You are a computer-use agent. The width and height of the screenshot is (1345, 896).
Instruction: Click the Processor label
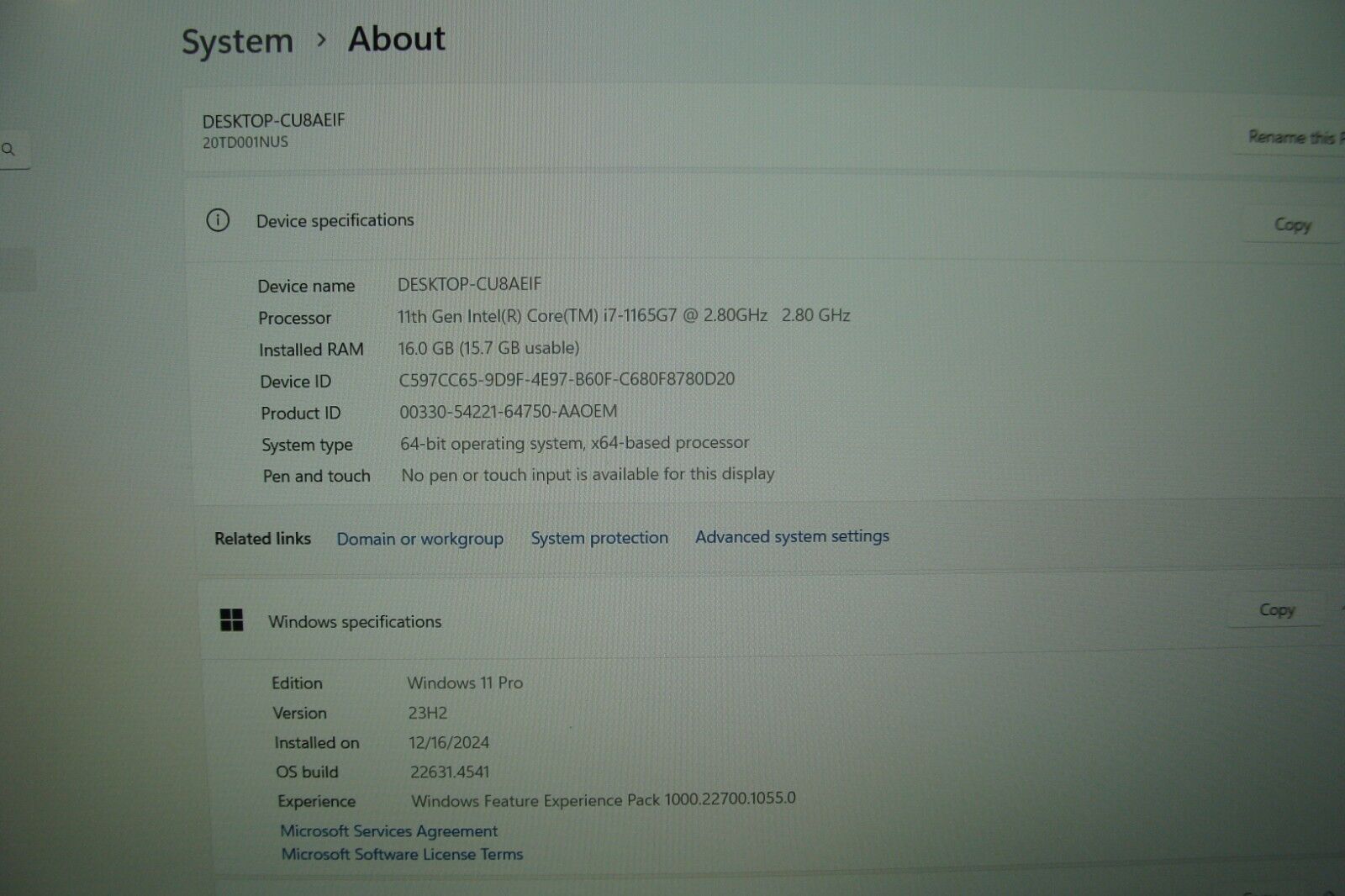pos(294,318)
